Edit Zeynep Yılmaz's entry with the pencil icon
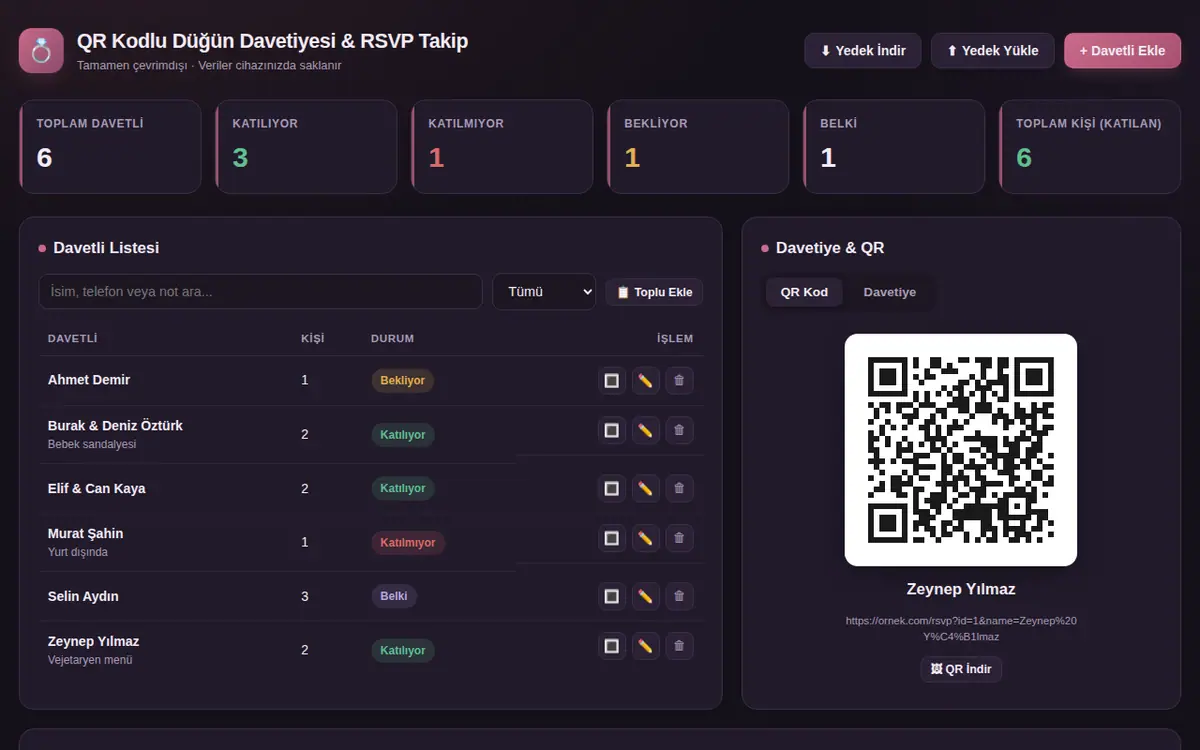Image resolution: width=1200 pixels, height=750 pixels. pyautogui.click(x=646, y=646)
